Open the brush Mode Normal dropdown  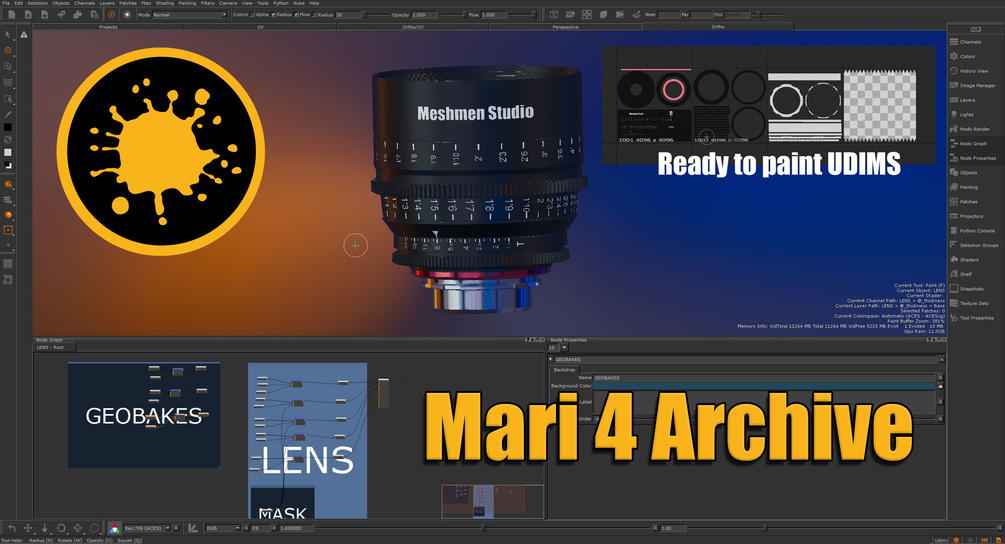coord(190,15)
